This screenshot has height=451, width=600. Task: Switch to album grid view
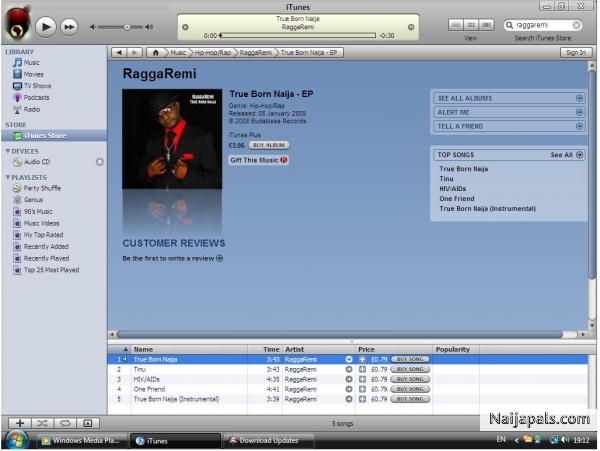click(x=471, y=25)
